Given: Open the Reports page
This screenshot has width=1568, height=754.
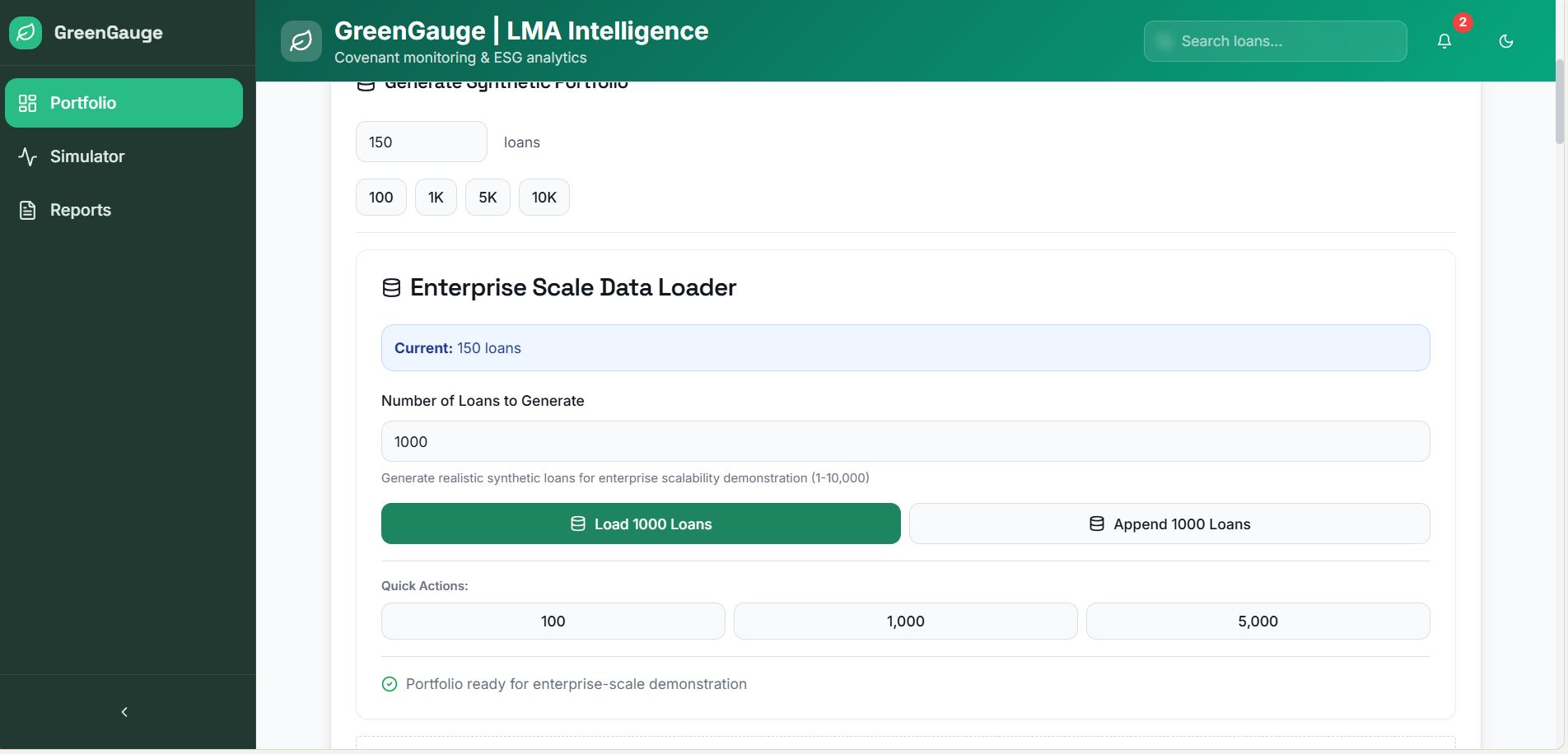Looking at the screenshot, I should point(80,210).
